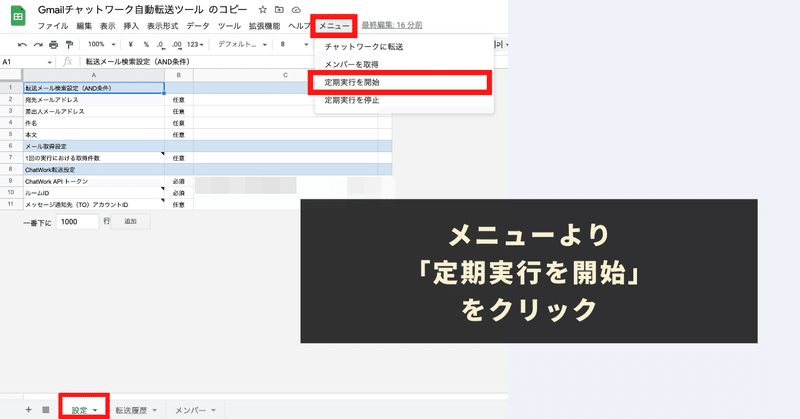Click the undo arrow
This screenshot has height=419, width=800.
(22, 45)
